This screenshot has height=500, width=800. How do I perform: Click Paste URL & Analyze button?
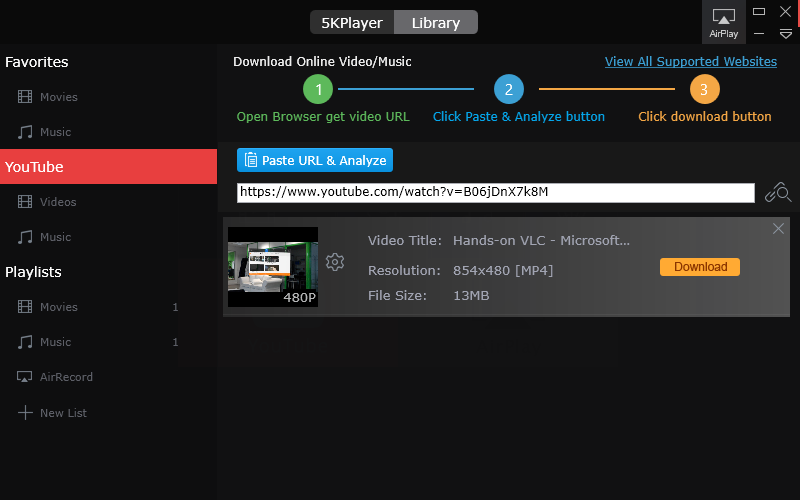click(315, 160)
